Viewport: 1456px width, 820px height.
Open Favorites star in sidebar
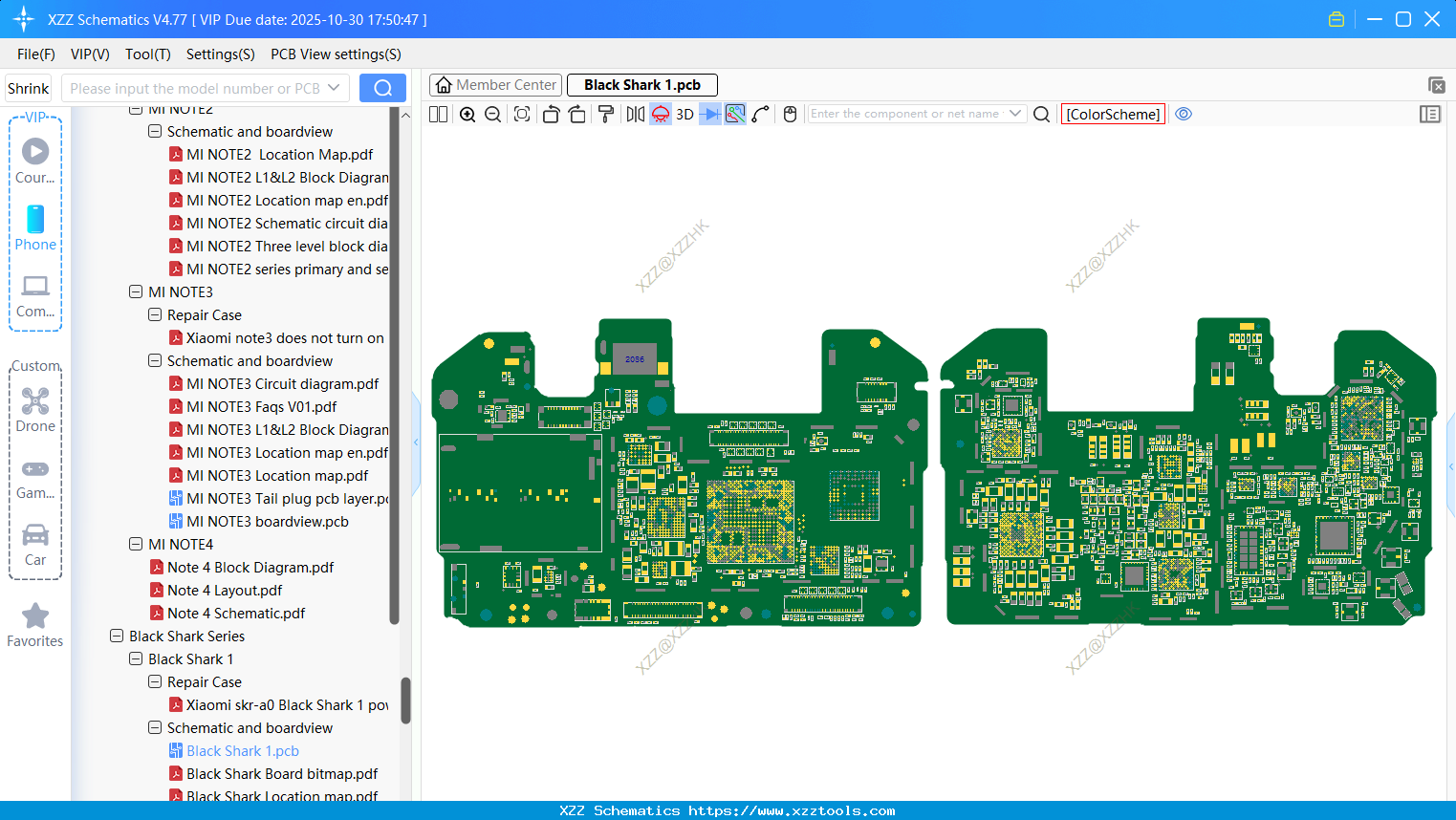(35, 626)
